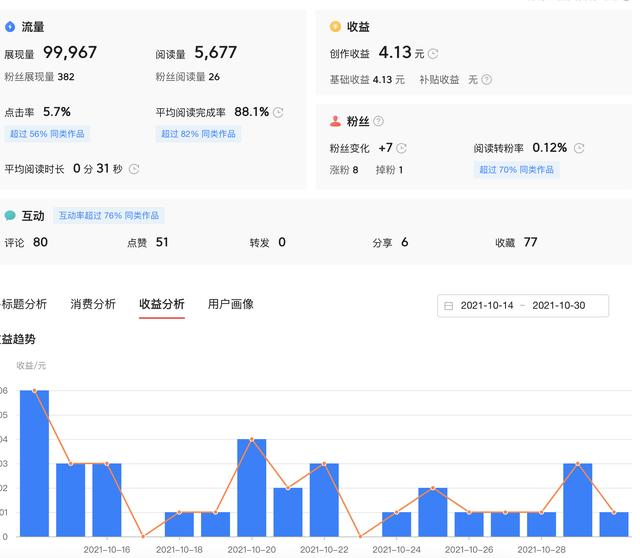Click the question mark icon next to 补贴收益

point(487,80)
